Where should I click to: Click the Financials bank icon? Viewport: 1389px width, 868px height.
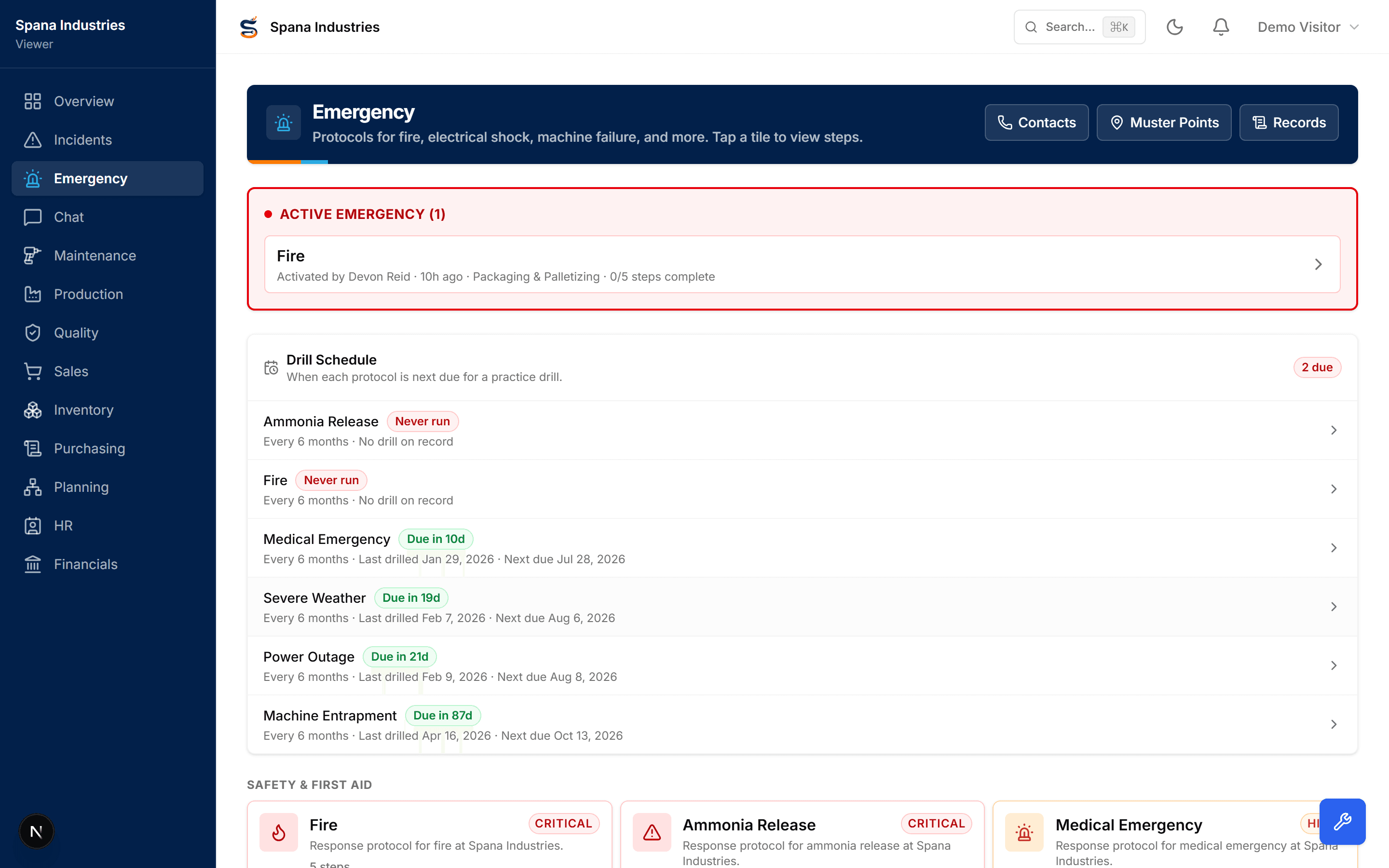(x=33, y=564)
